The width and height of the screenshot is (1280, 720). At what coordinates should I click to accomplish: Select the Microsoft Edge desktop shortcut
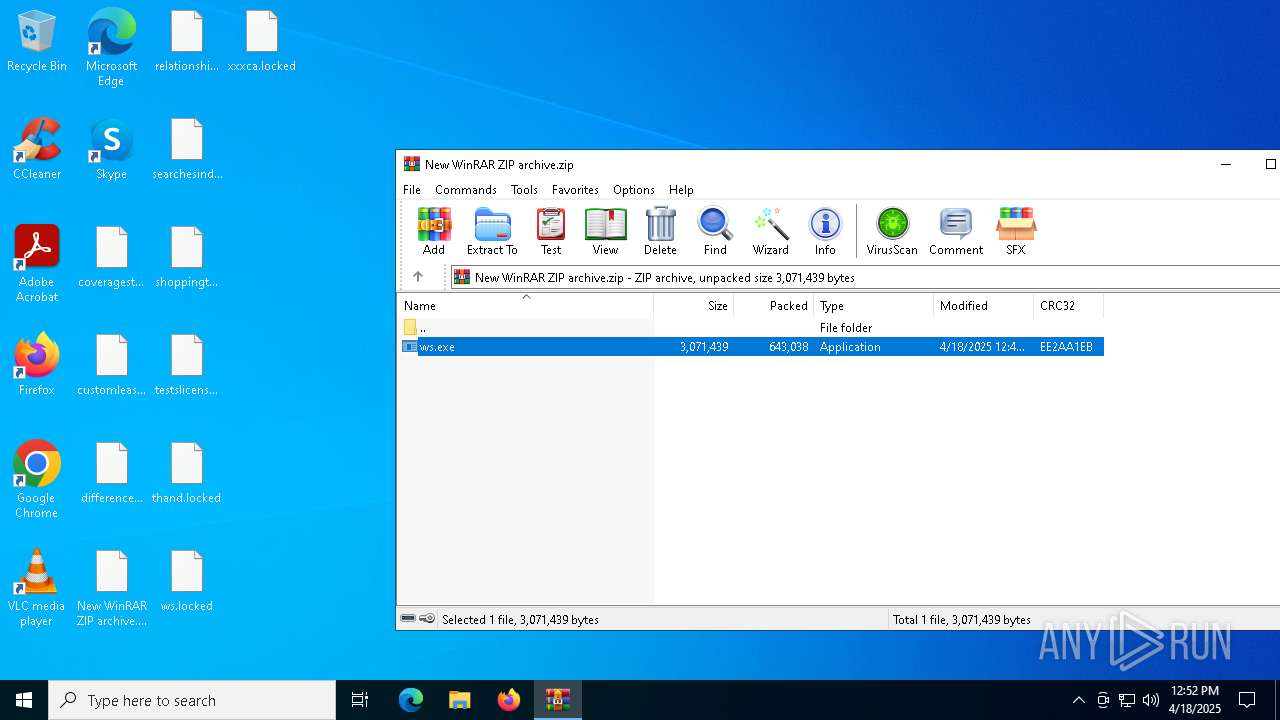click(111, 48)
